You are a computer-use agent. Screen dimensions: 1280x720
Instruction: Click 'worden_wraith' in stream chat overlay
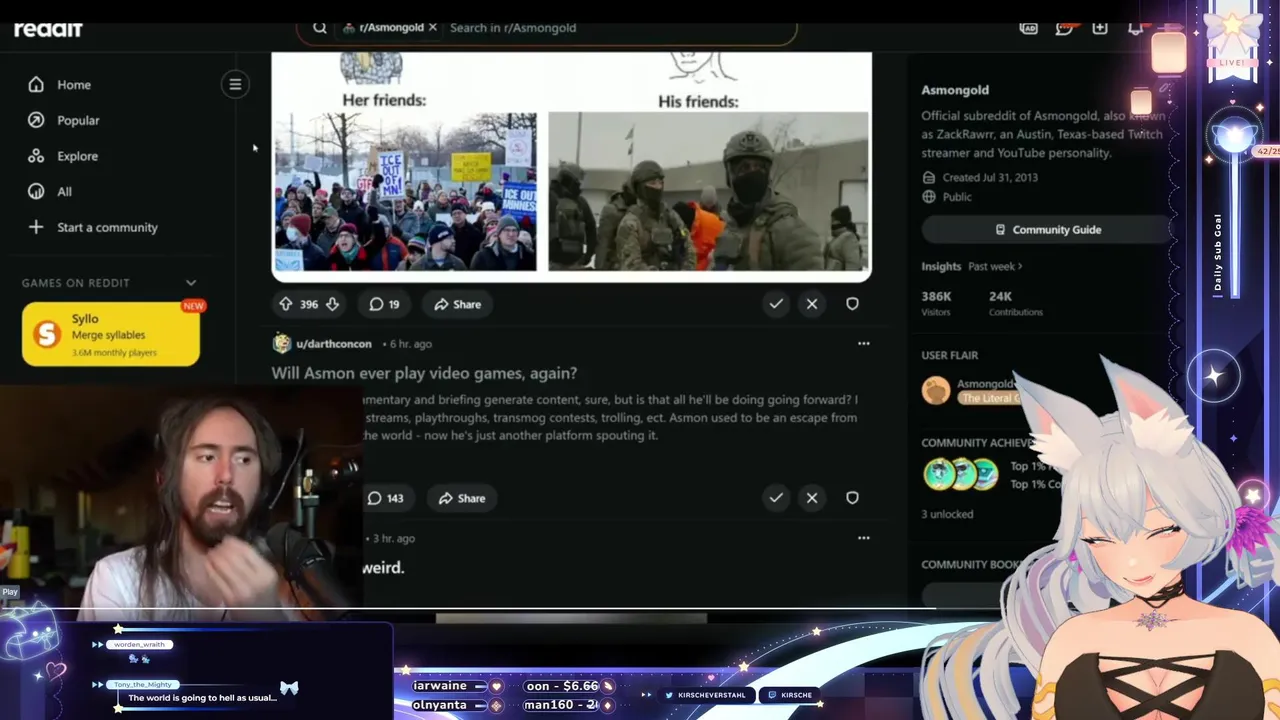[139, 645]
